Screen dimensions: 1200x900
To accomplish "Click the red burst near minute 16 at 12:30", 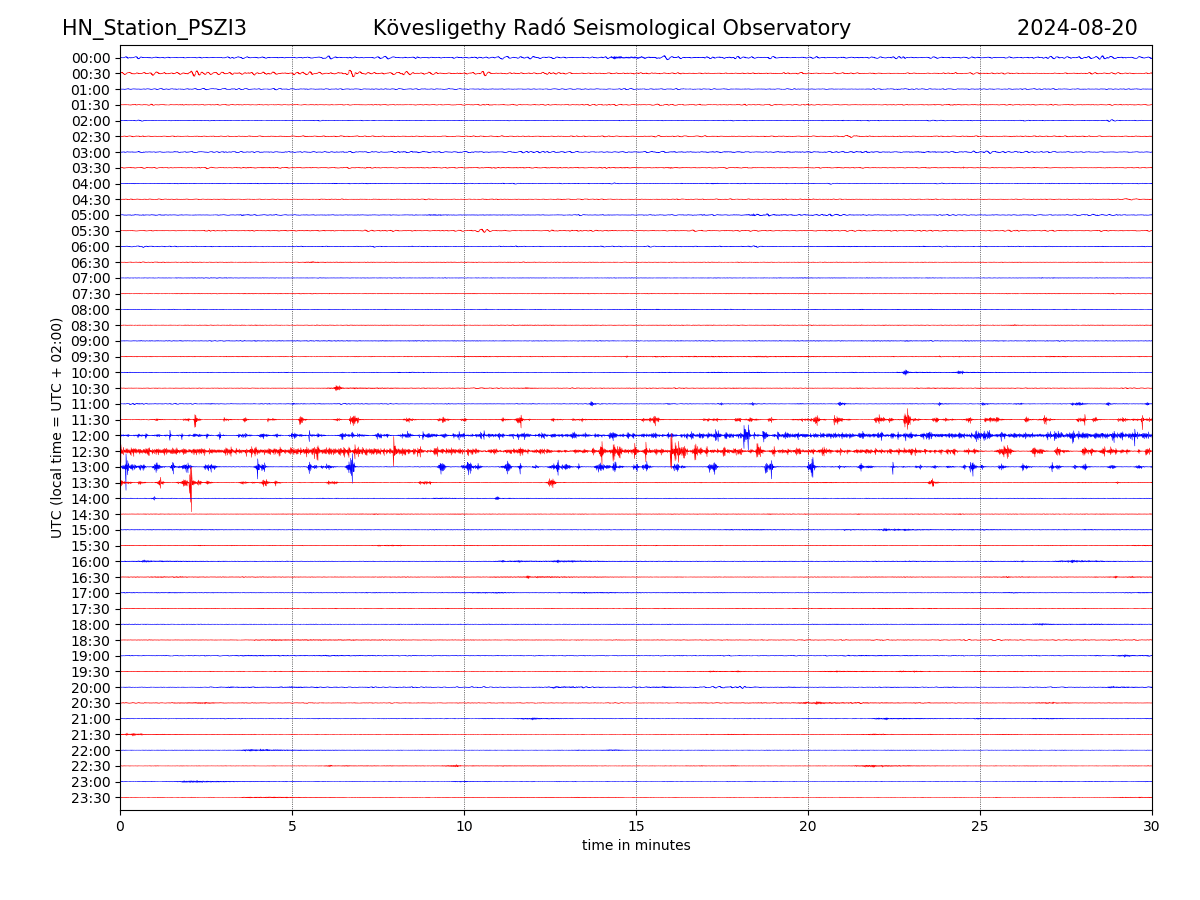I will (x=675, y=452).
